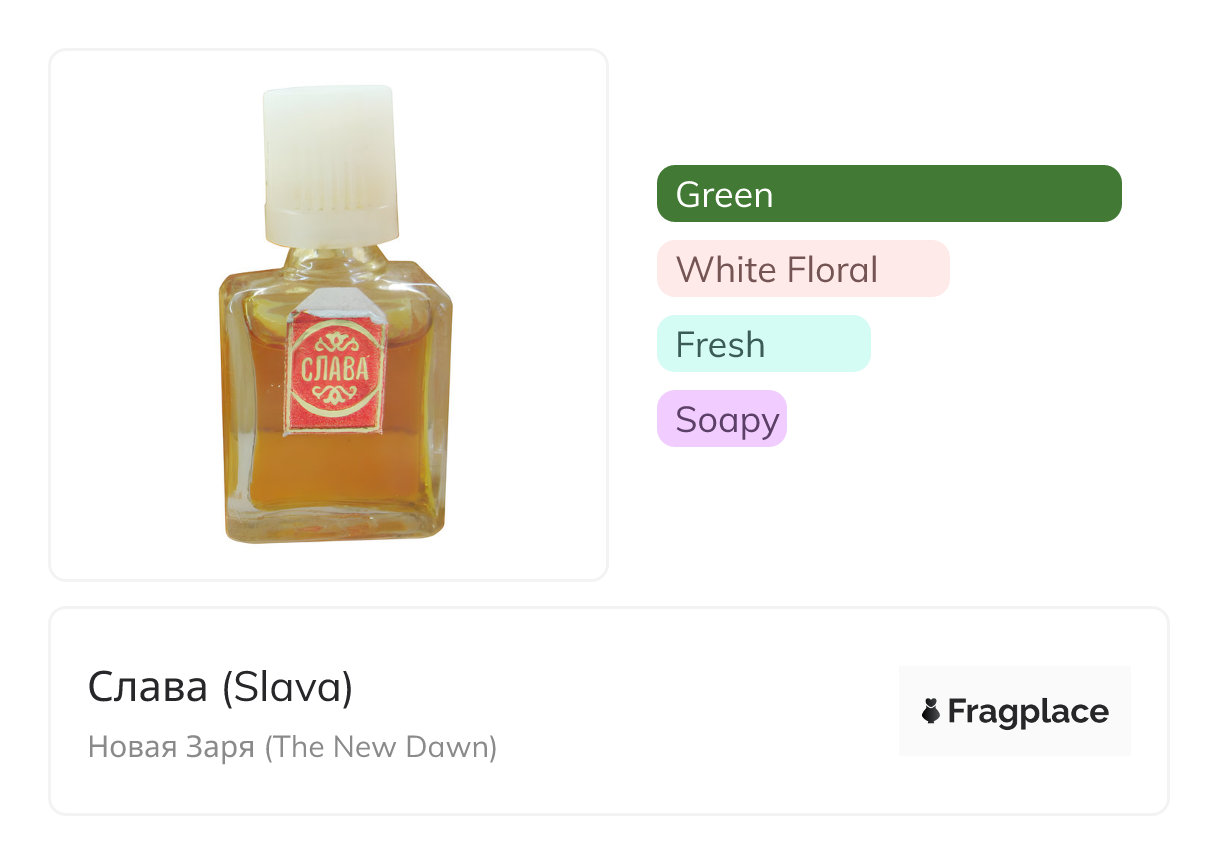Screen dimensions: 1218x864
Task: Click "The New Dawn" English brand name
Action: [x=380, y=747]
